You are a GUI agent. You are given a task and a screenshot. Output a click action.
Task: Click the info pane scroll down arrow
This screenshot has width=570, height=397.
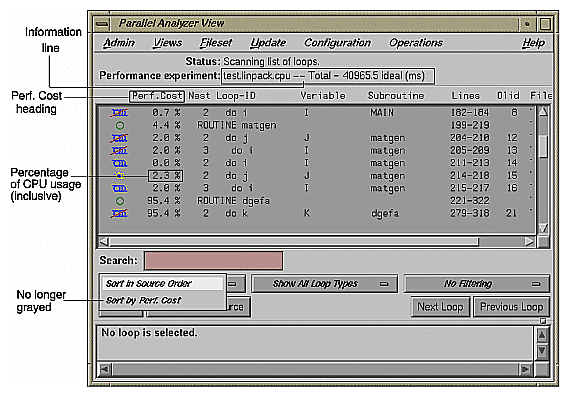coord(542,351)
